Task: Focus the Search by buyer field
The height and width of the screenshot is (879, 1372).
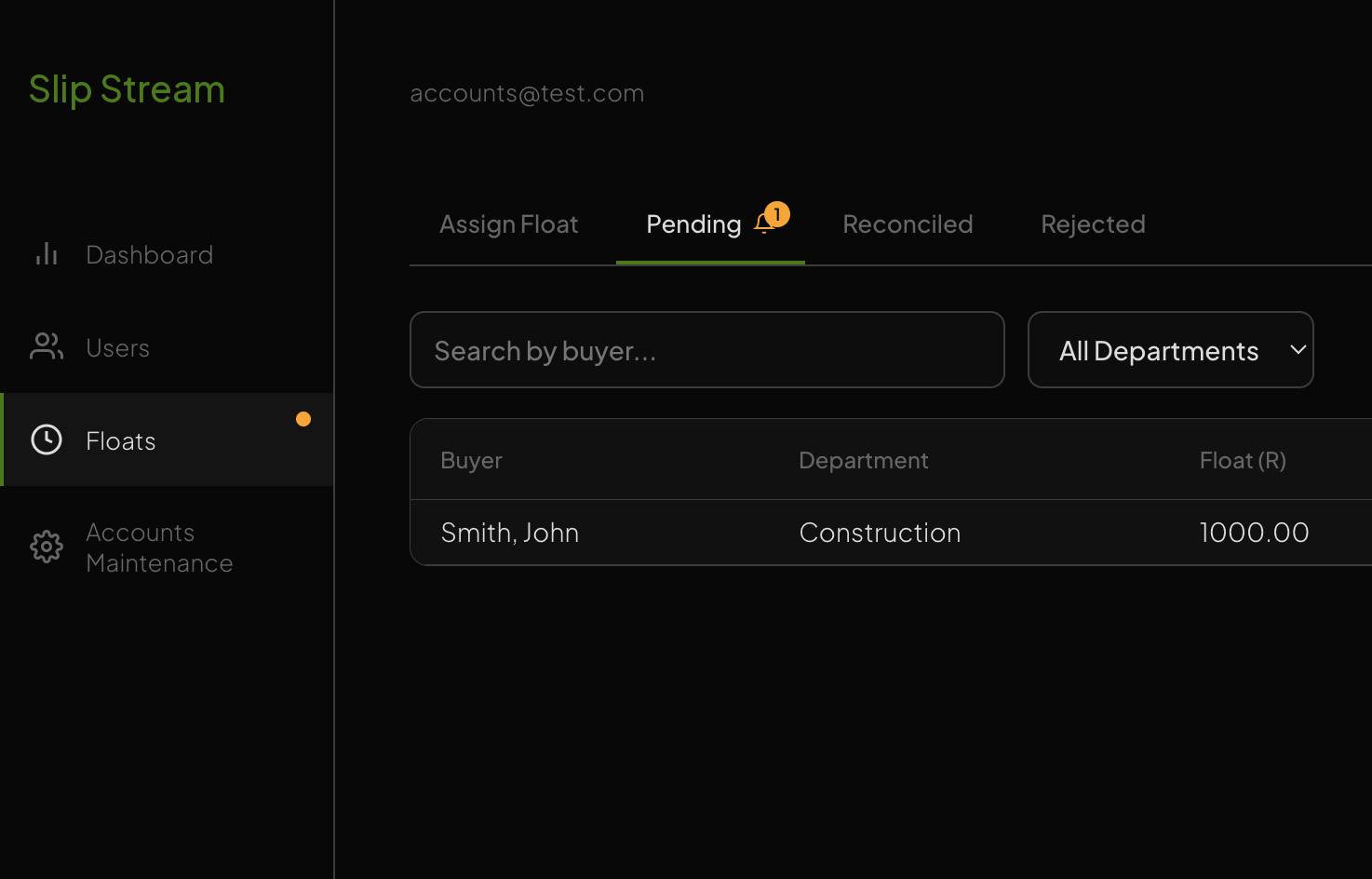Action: (x=707, y=350)
